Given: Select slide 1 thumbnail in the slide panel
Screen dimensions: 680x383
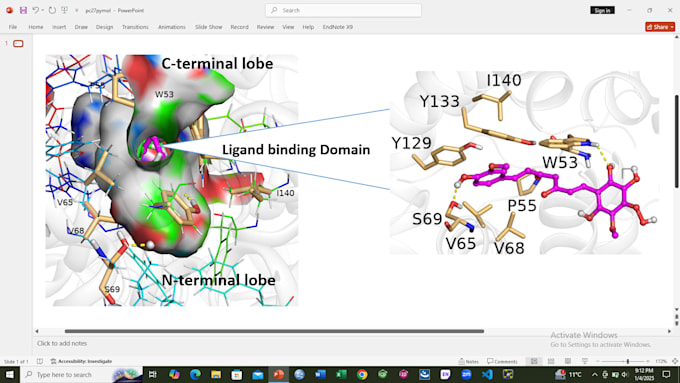Looking at the screenshot, I should coord(18,44).
